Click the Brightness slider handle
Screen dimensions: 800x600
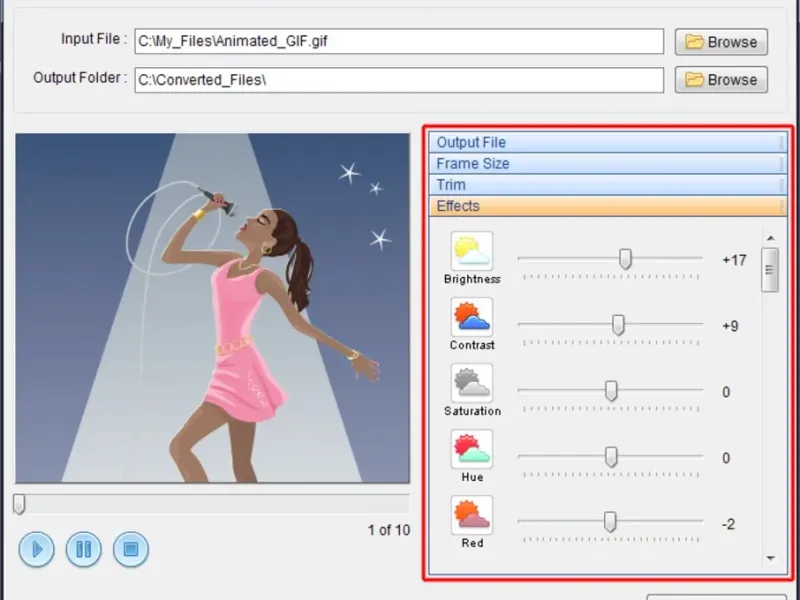pos(625,259)
